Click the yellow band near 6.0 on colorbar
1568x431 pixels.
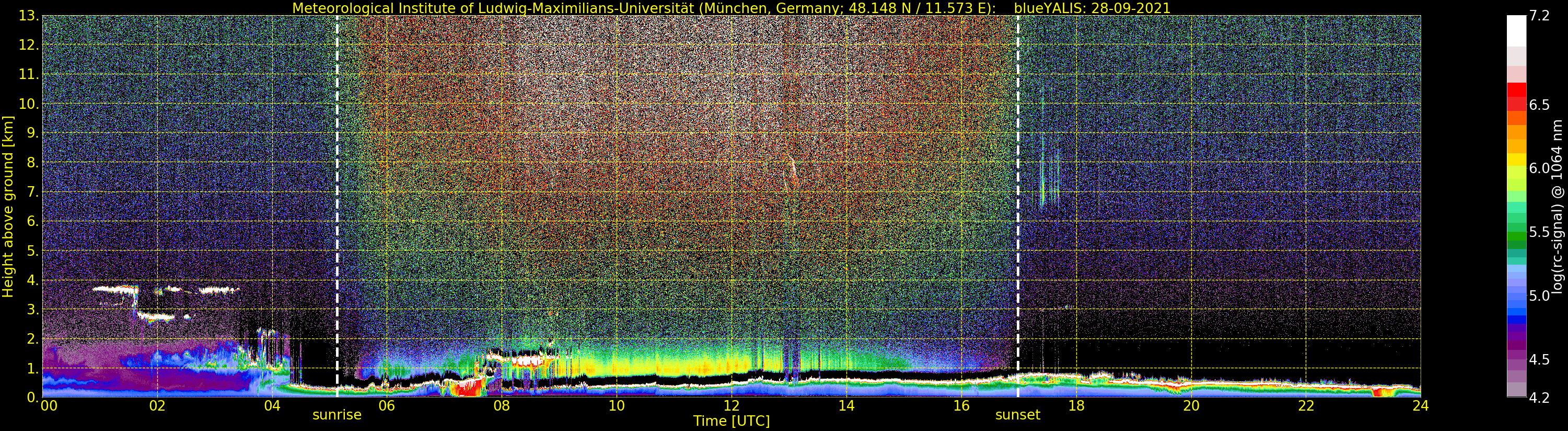1516,160
